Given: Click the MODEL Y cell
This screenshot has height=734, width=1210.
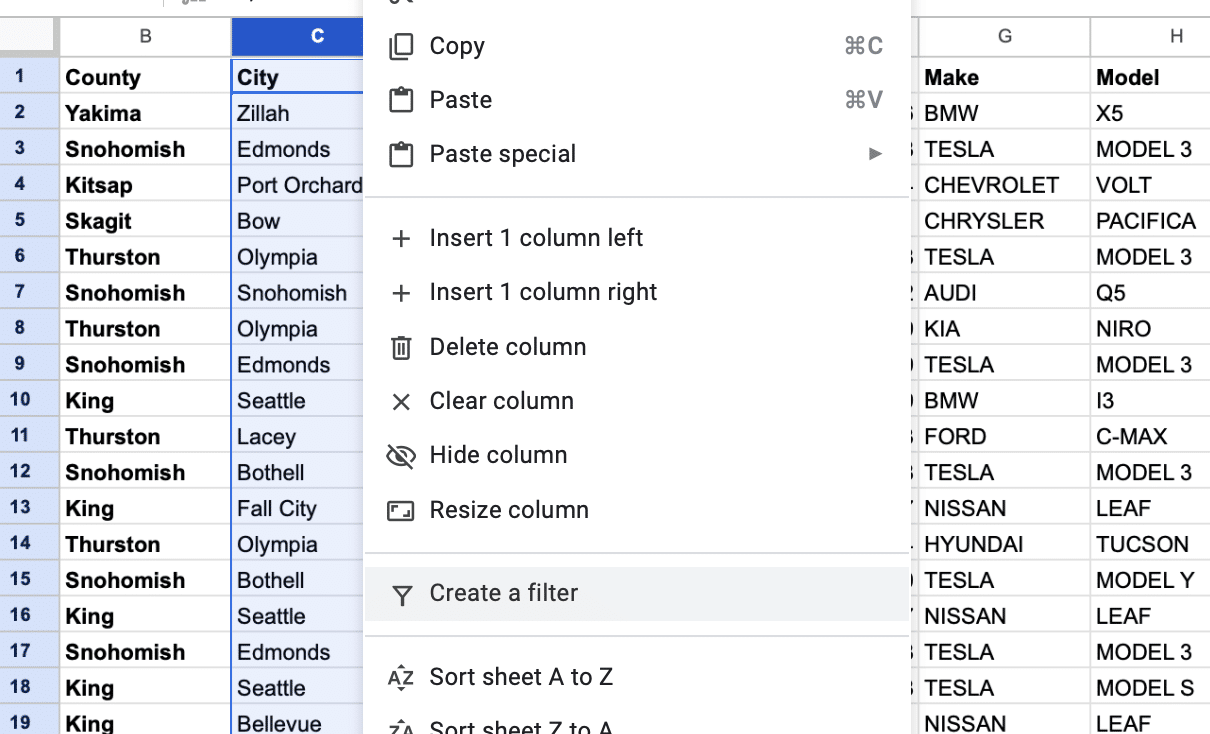Looking at the screenshot, I should (1150, 581).
